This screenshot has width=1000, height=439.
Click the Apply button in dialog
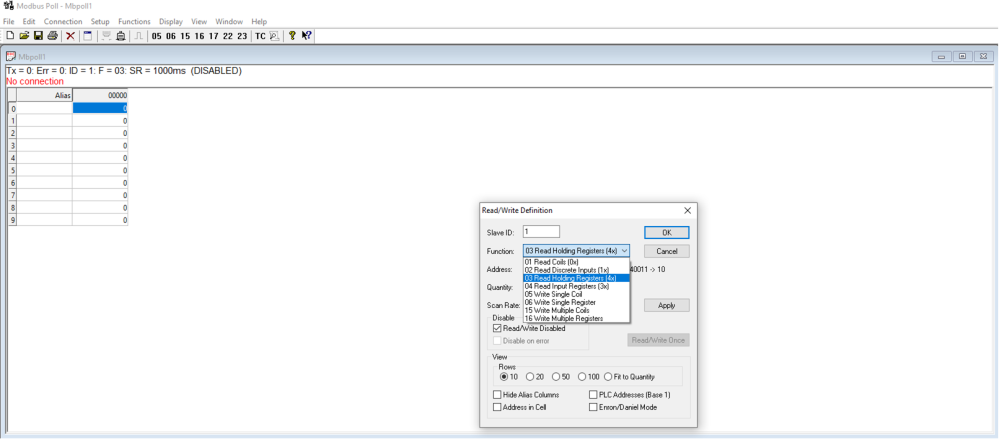(666, 306)
